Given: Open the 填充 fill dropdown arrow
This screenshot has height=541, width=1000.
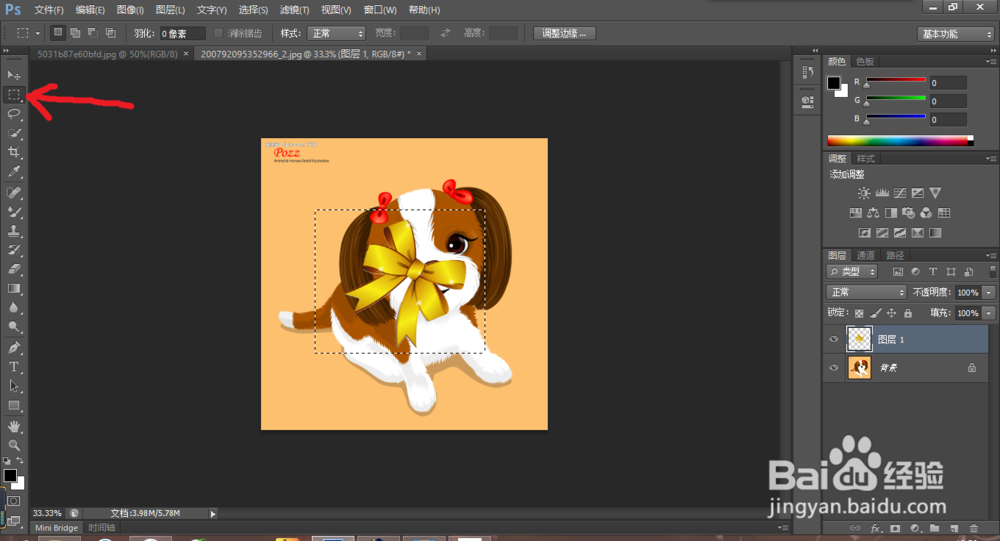Looking at the screenshot, I should click(x=989, y=313).
